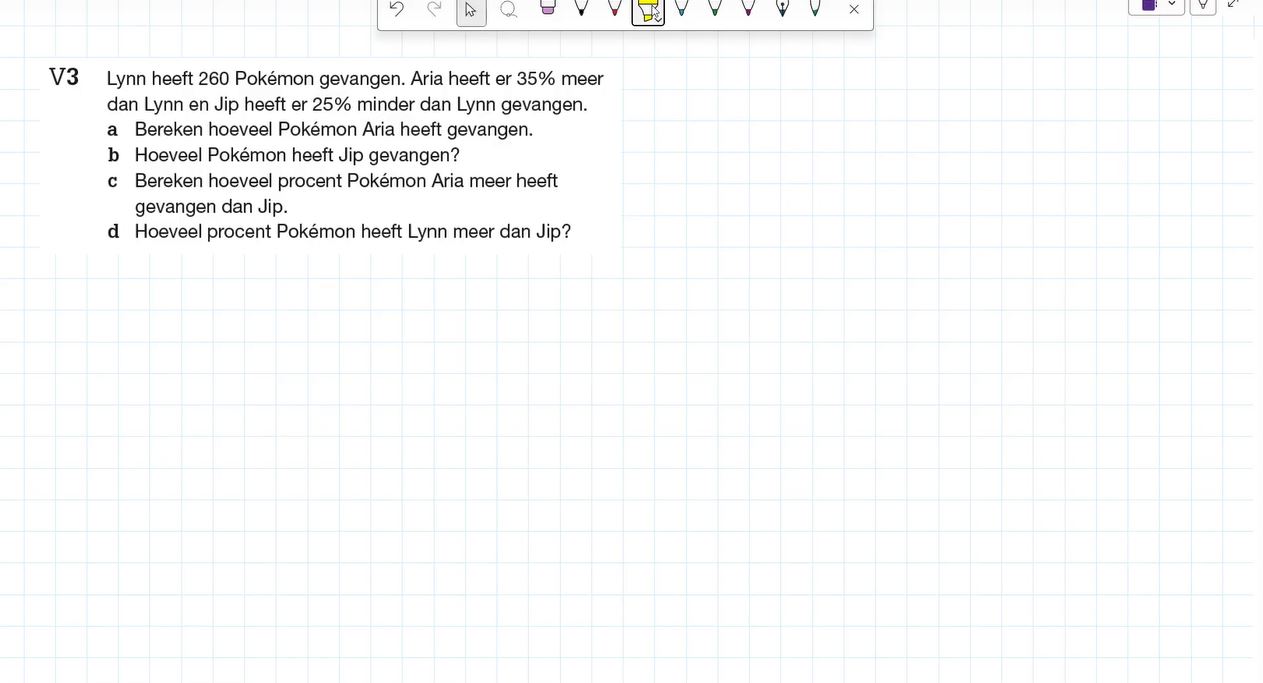Click the pen mode button top right

pyautogui.click(x=1203, y=5)
